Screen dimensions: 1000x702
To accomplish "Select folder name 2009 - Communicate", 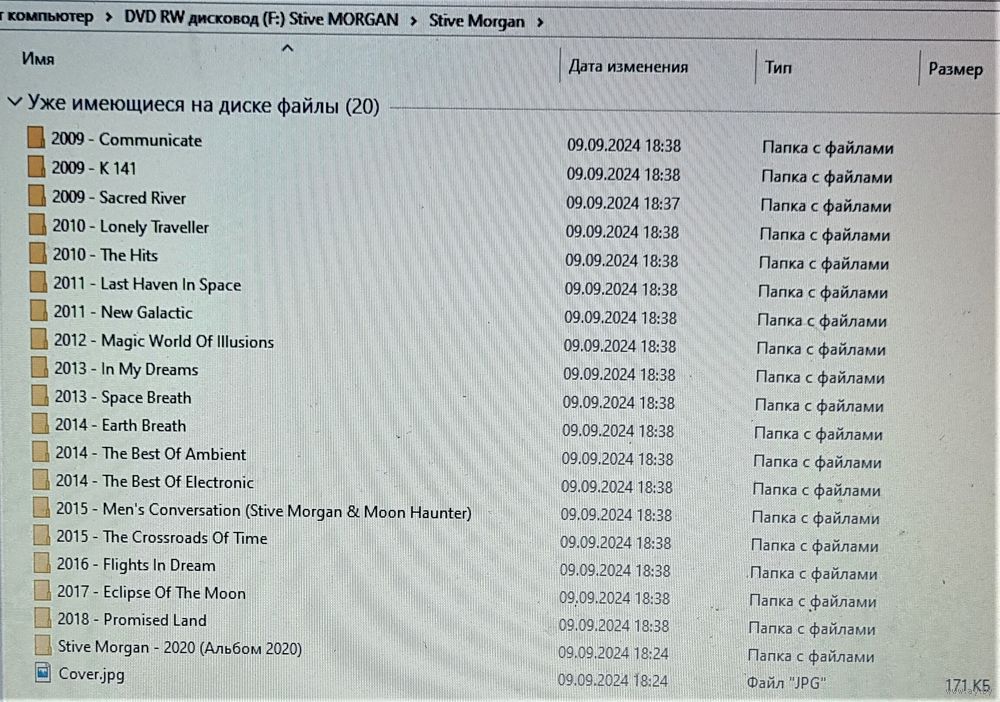I will point(126,140).
